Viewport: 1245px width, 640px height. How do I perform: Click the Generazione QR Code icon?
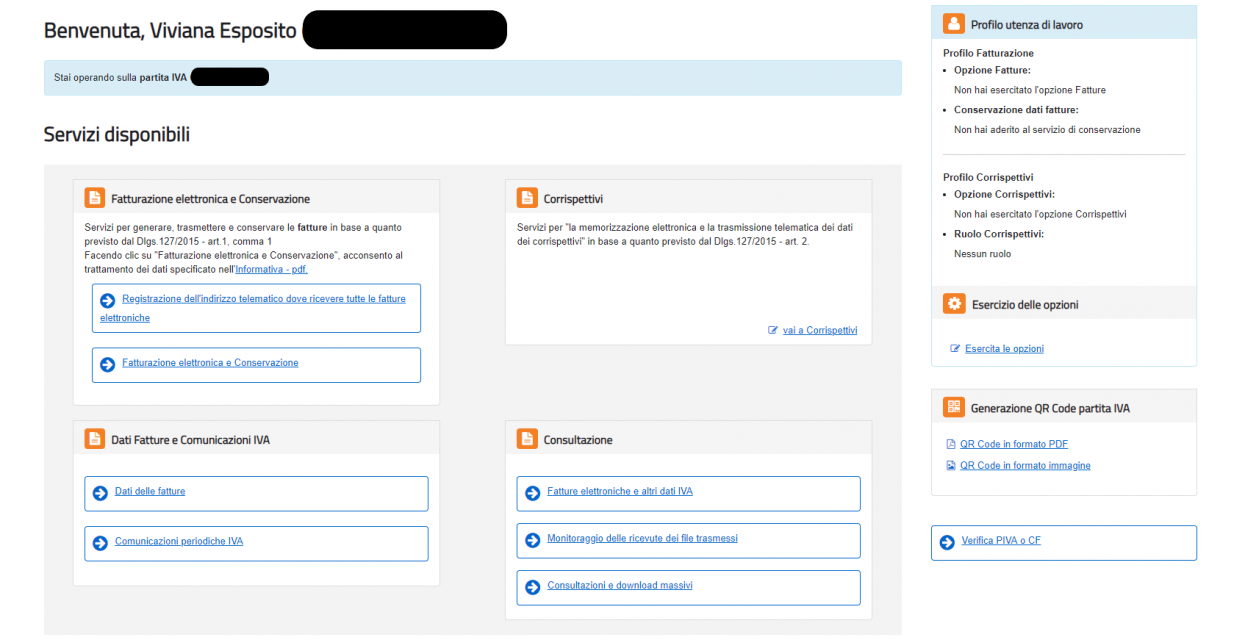click(953, 408)
